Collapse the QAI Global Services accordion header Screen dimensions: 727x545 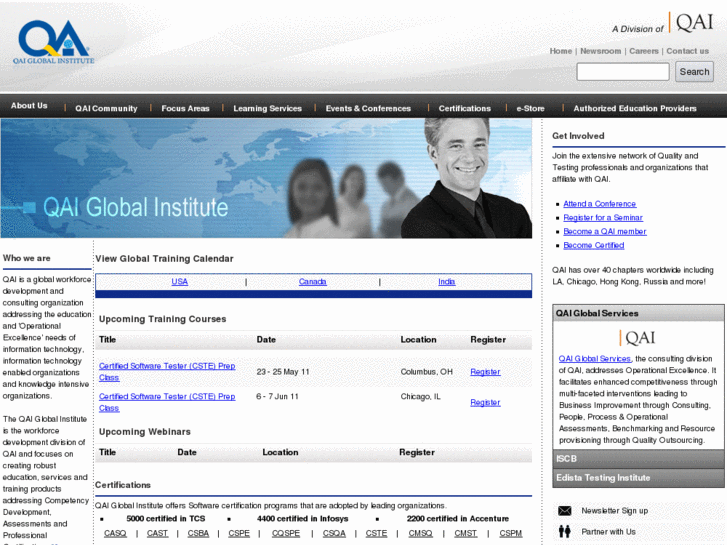coord(638,313)
